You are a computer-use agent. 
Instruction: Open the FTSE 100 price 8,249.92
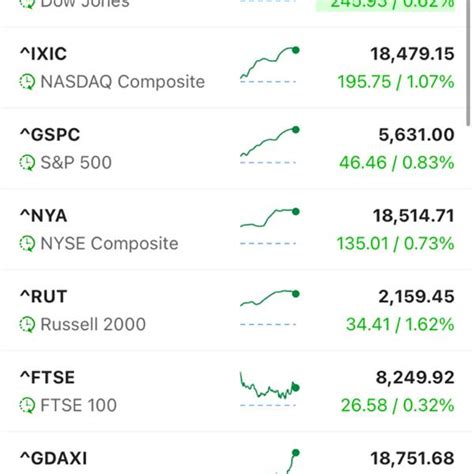point(415,378)
